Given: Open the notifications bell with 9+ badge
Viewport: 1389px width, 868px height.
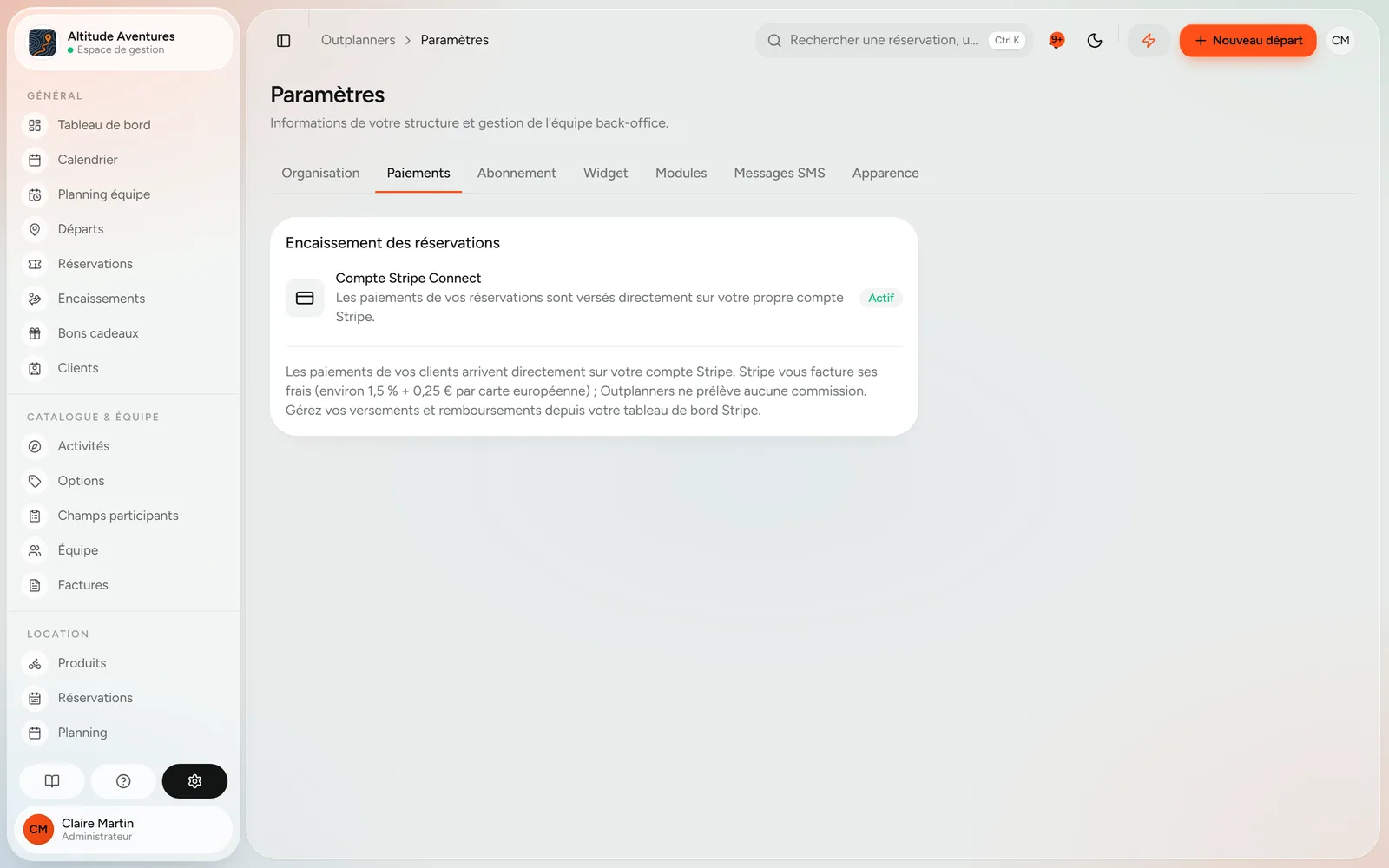Looking at the screenshot, I should pos(1057,41).
